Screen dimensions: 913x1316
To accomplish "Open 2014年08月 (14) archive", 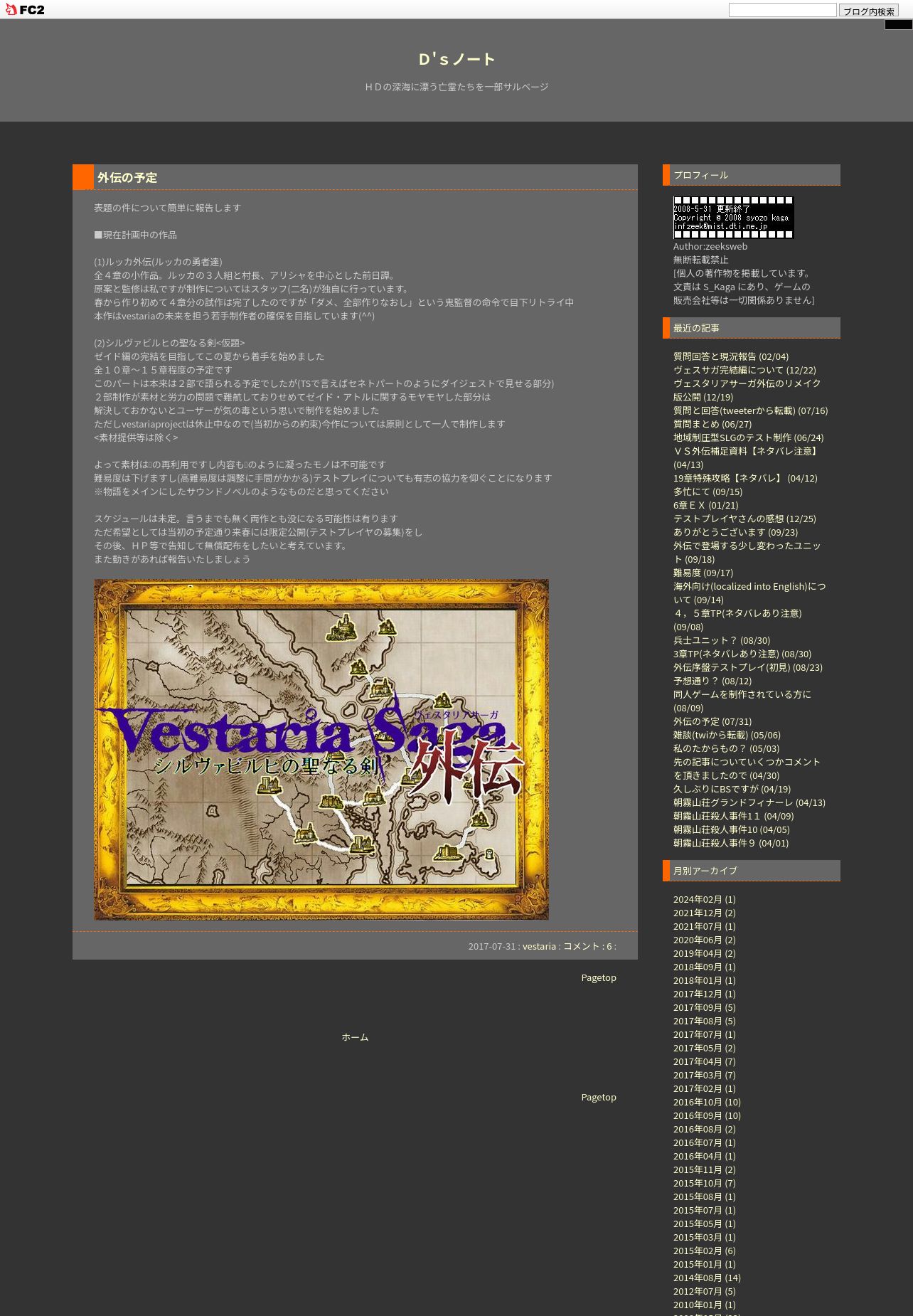I will tap(708, 1278).
